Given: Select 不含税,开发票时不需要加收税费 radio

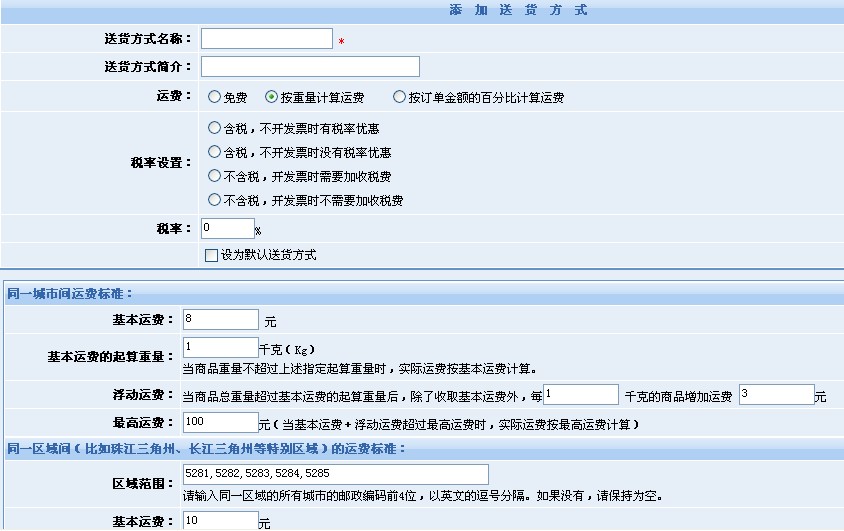Looking at the screenshot, I should [214, 200].
